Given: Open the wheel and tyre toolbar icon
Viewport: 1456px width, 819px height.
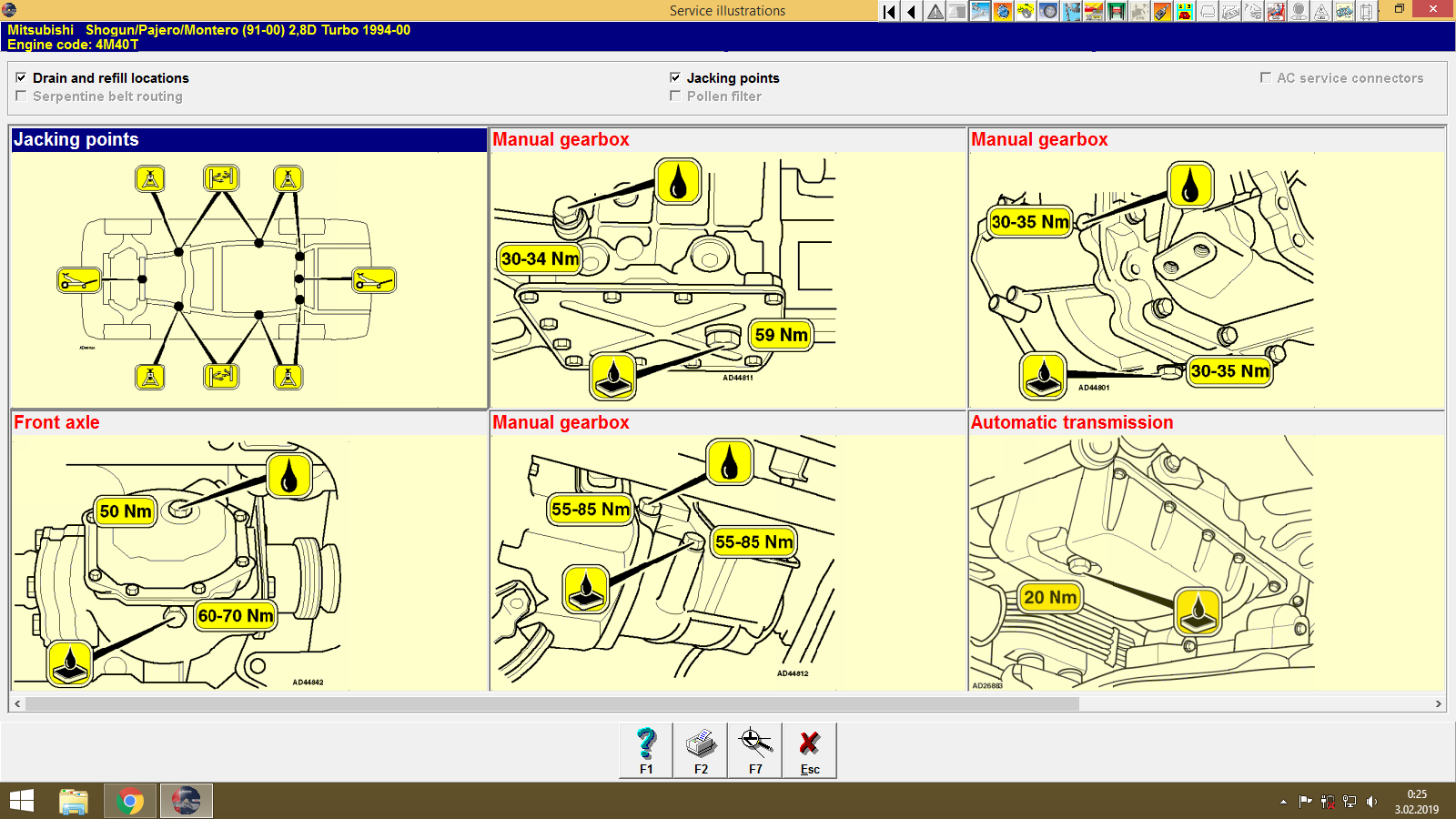Looking at the screenshot, I should [x=1048, y=10].
